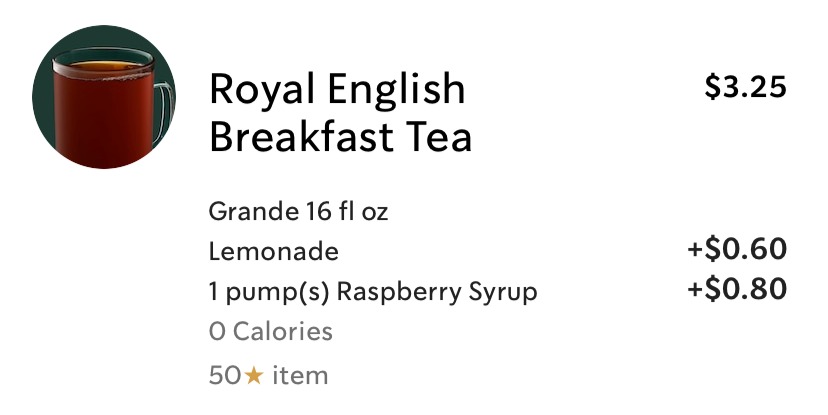Viewport: 828px width, 415px height.
Task: Click the 0 Calories label
Action: (270, 332)
